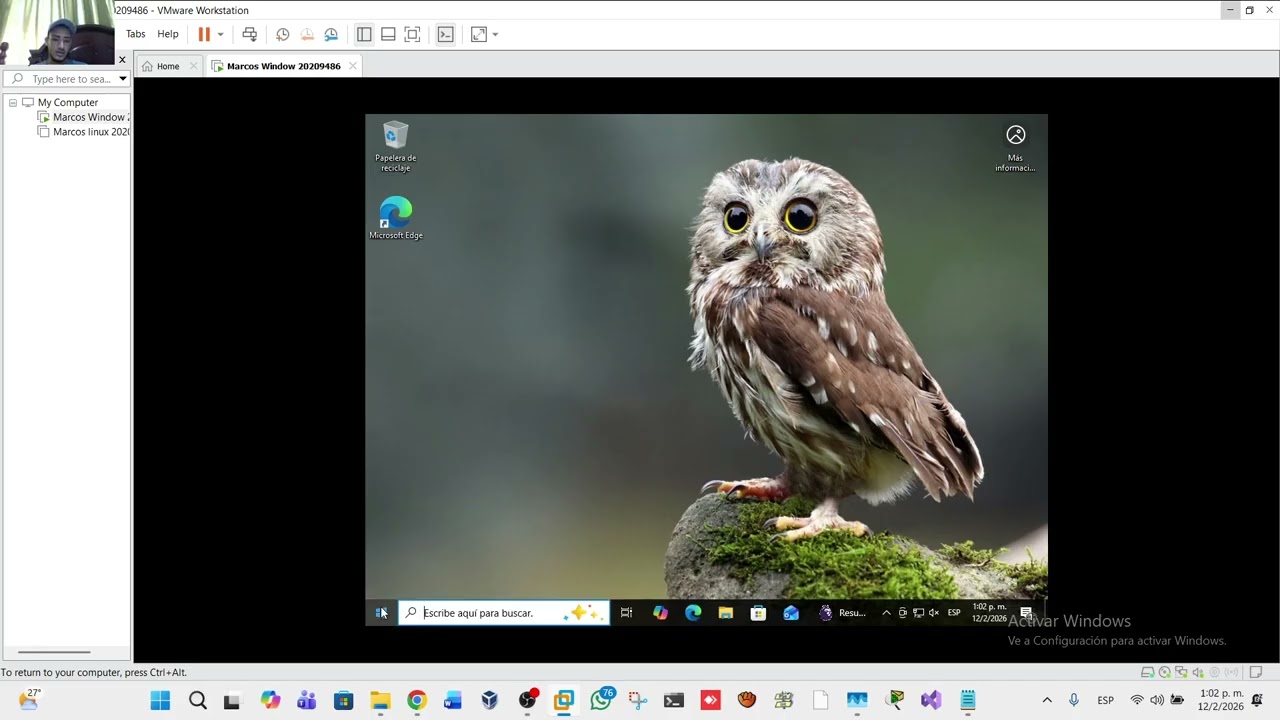The image size is (1280, 720).
Task: Open the guest Windows Start menu
Action: pos(381,613)
